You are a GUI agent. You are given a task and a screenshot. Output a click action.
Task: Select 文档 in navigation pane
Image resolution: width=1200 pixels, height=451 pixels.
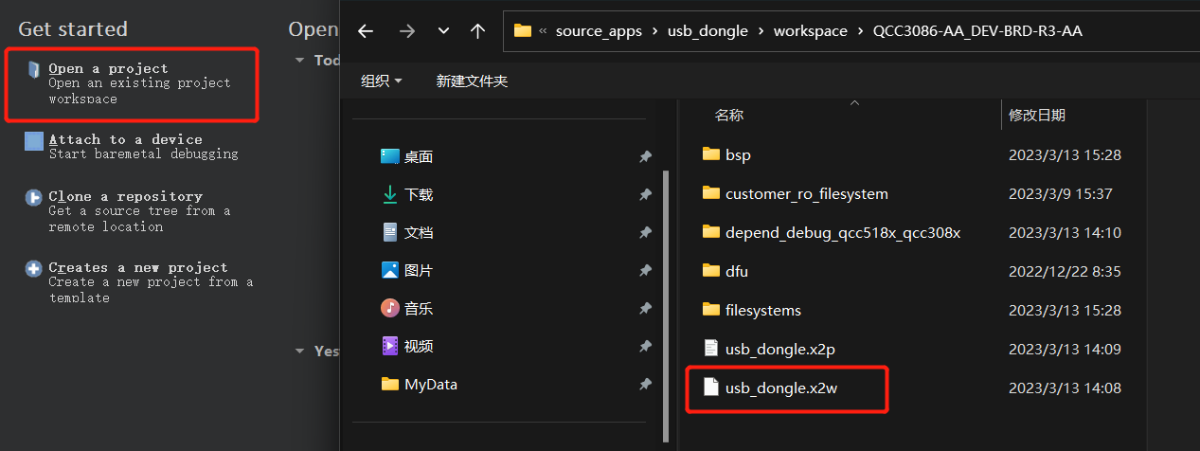coord(407,232)
